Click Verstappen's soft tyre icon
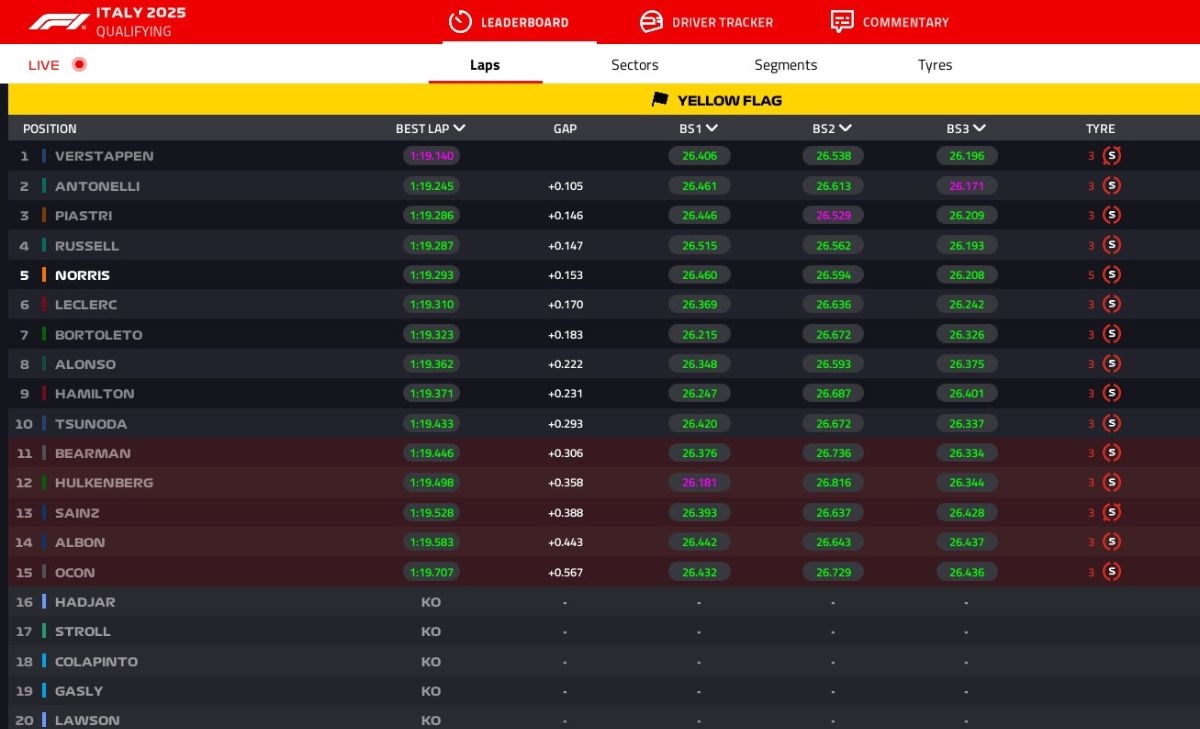This screenshot has width=1200, height=729. pyautogui.click(x=1111, y=156)
